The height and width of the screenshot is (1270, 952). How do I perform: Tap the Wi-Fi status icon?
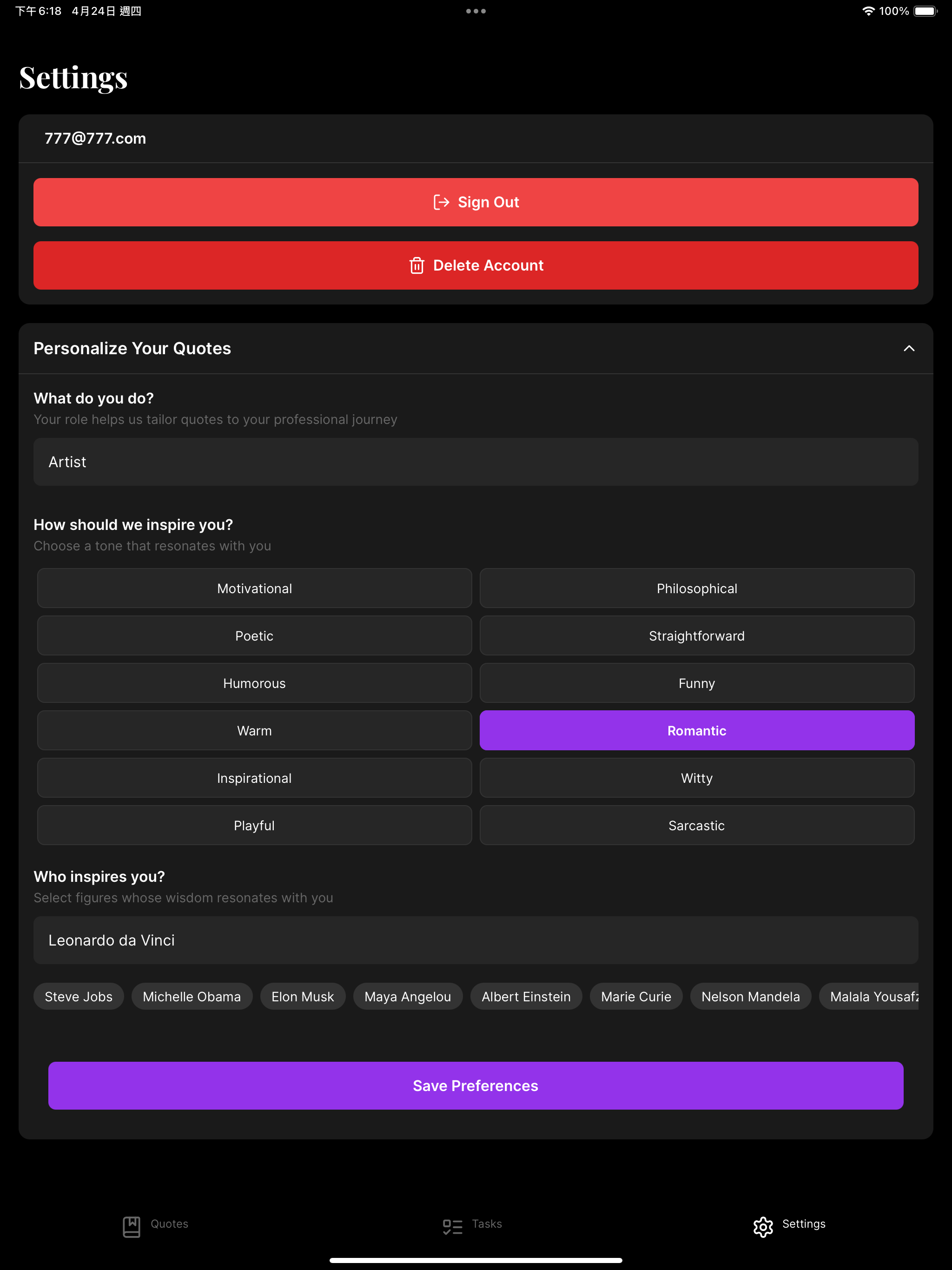pyautogui.click(x=868, y=11)
